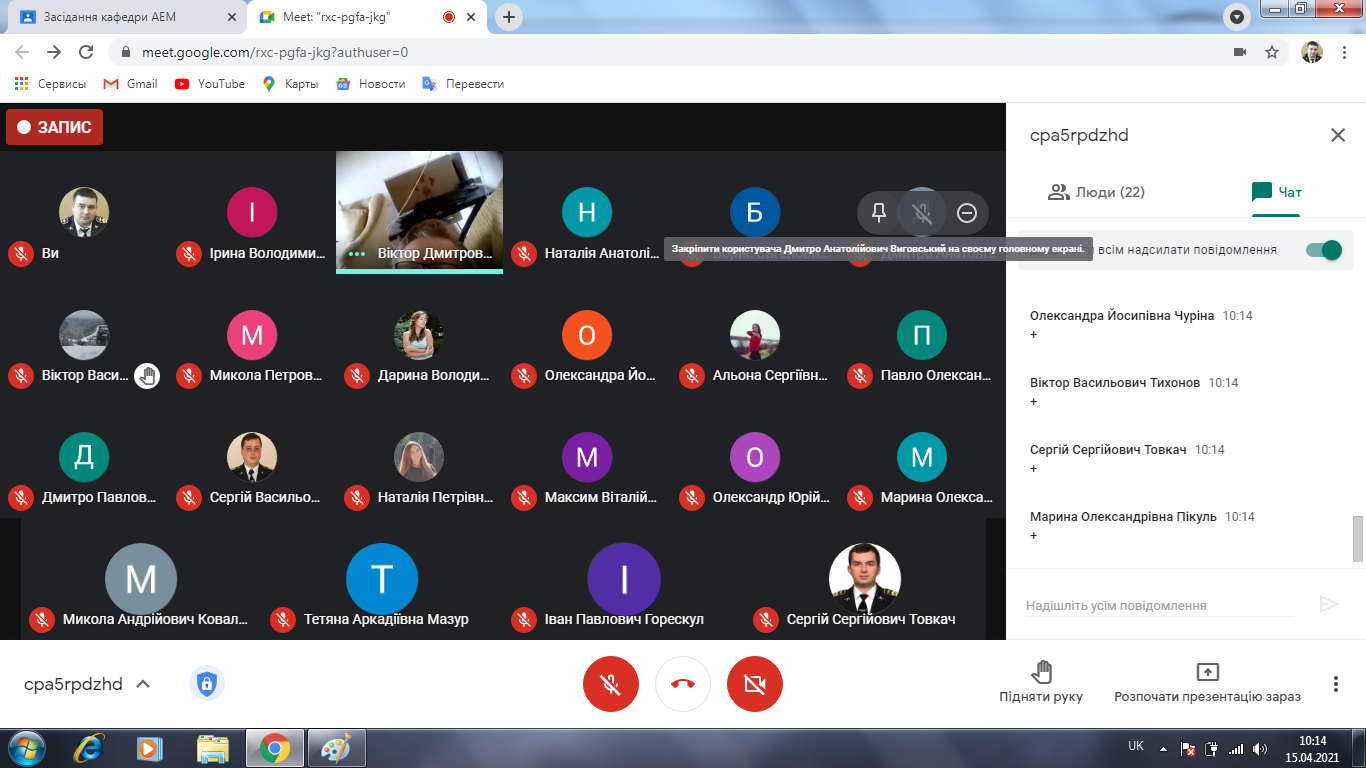
Task: Bookmark this page with the star icon
Action: pyautogui.click(x=1272, y=52)
